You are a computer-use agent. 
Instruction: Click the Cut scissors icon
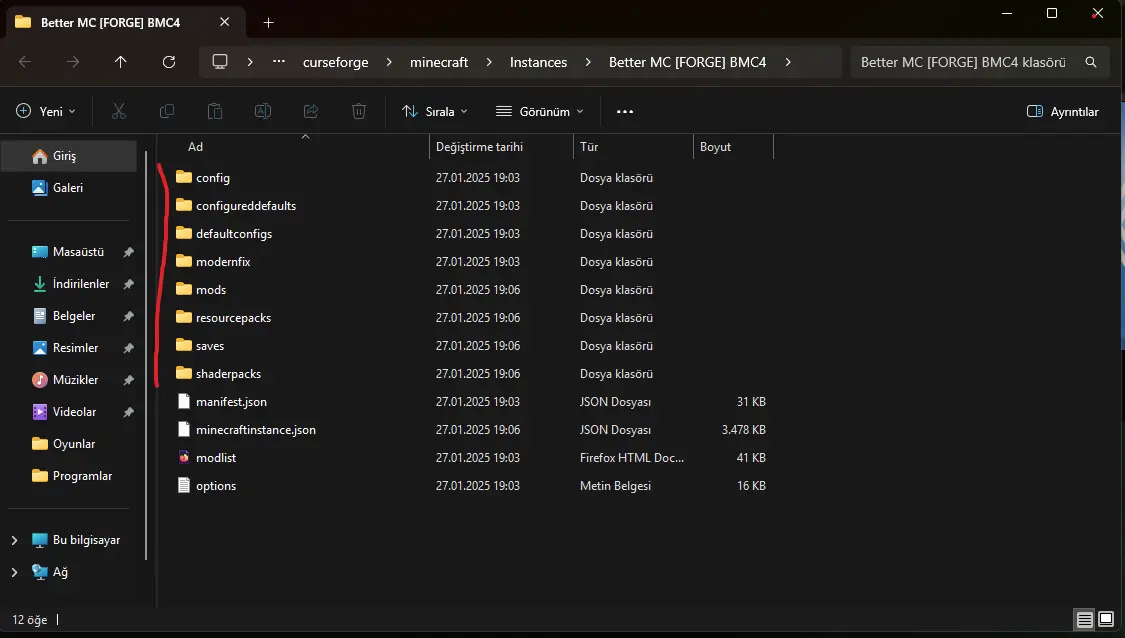tap(119, 111)
